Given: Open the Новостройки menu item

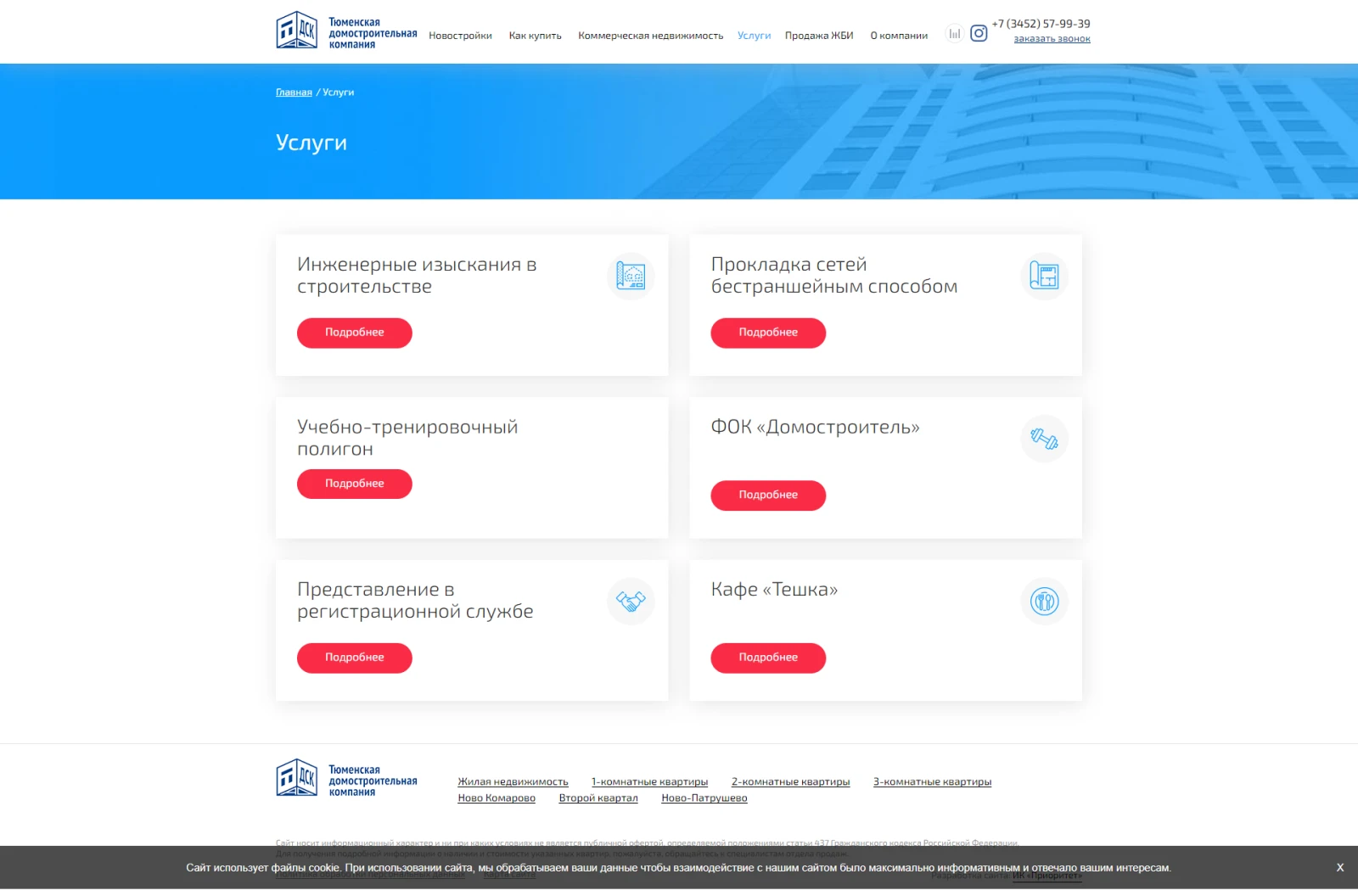Looking at the screenshot, I should 460,36.
